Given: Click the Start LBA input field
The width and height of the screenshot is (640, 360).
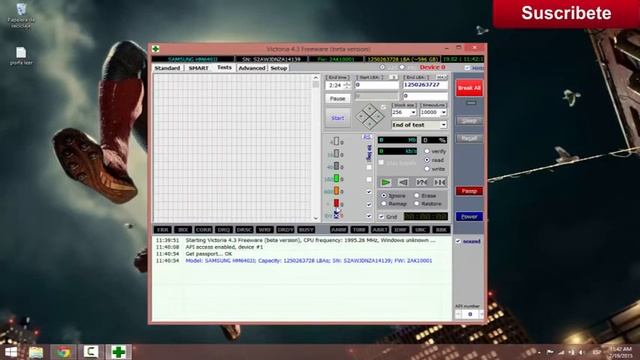Looking at the screenshot, I should (x=377, y=85).
